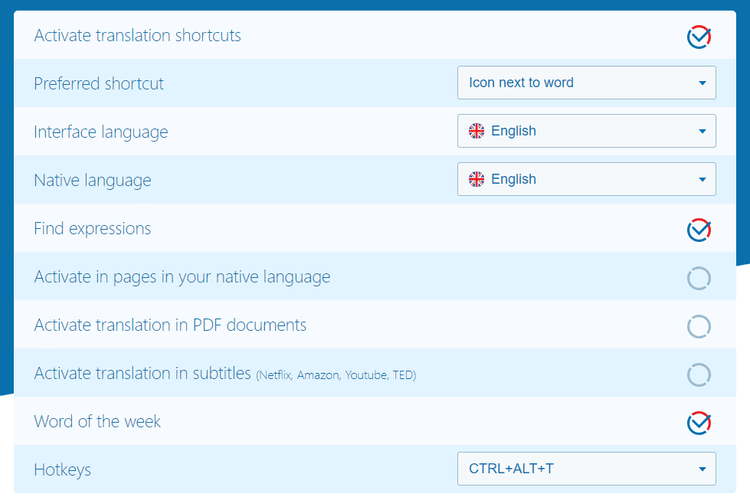Open the Interface language dropdown
Viewport: 750px width, 503px height.
click(x=586, y=131)
